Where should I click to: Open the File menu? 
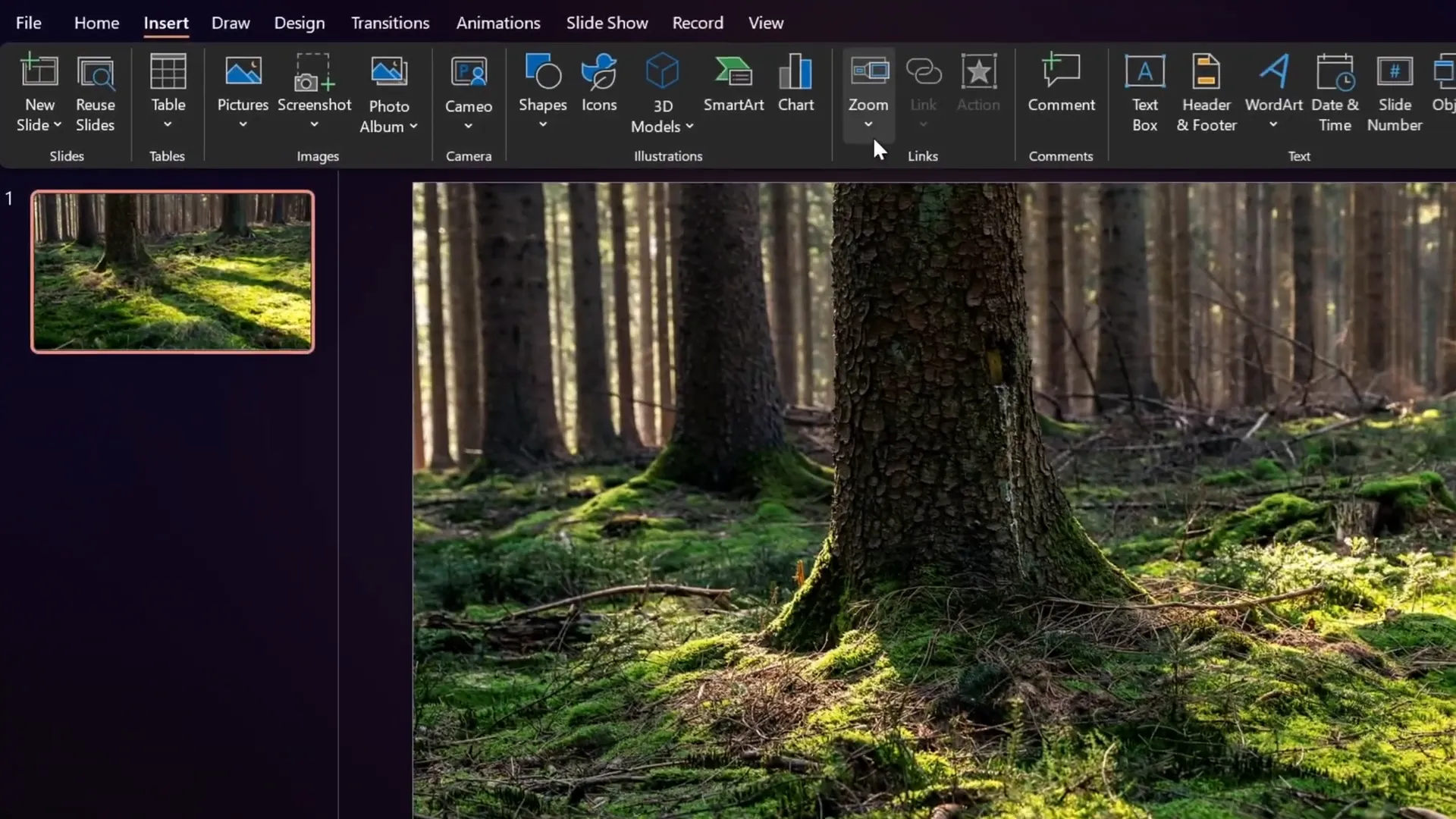click(29, 23)
